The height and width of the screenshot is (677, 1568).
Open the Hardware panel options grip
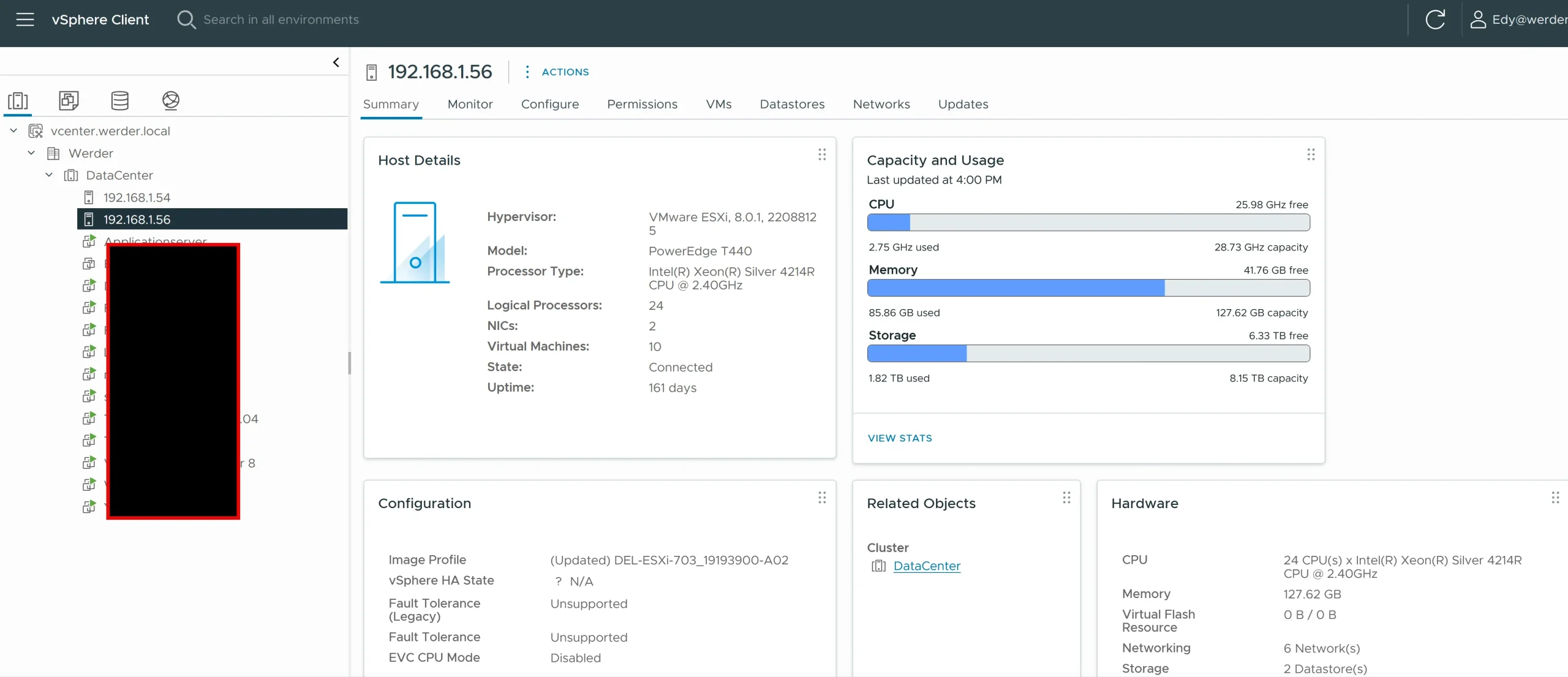pos(1555,498)
